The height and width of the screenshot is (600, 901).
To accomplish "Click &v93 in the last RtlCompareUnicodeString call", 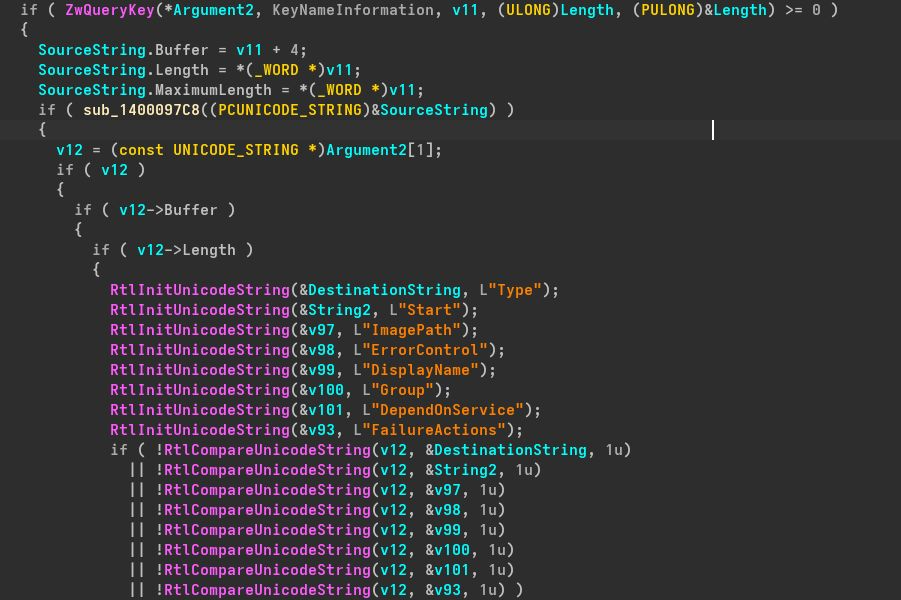I will (442, 590).
